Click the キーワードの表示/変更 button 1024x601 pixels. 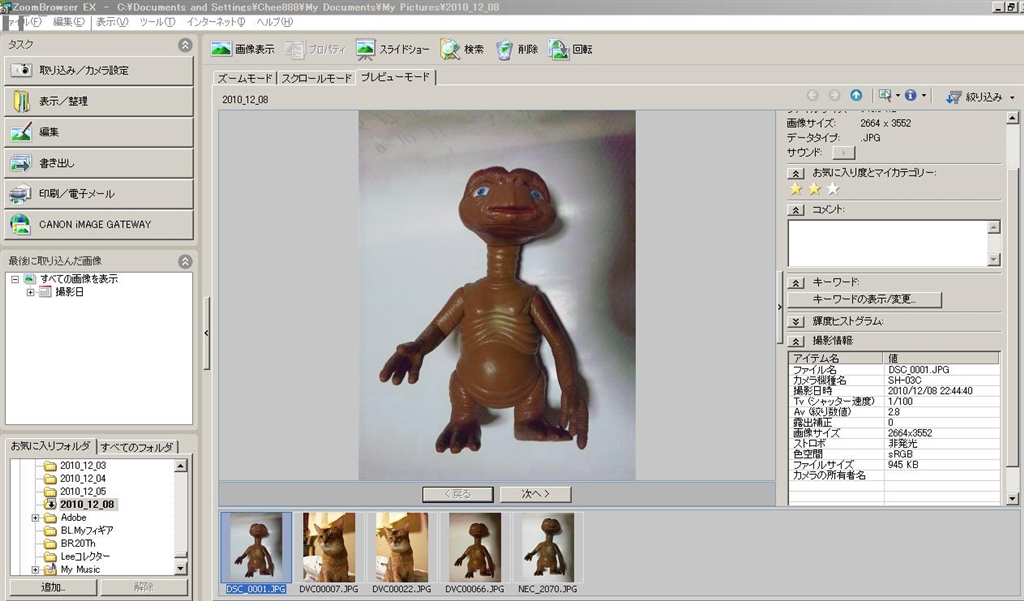tap(864, 299)
